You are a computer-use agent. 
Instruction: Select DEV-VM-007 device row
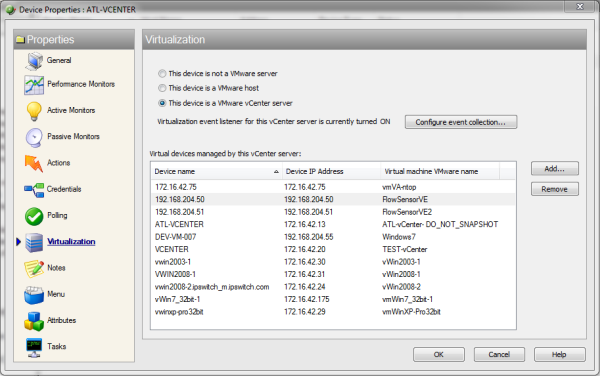[333, 237]
